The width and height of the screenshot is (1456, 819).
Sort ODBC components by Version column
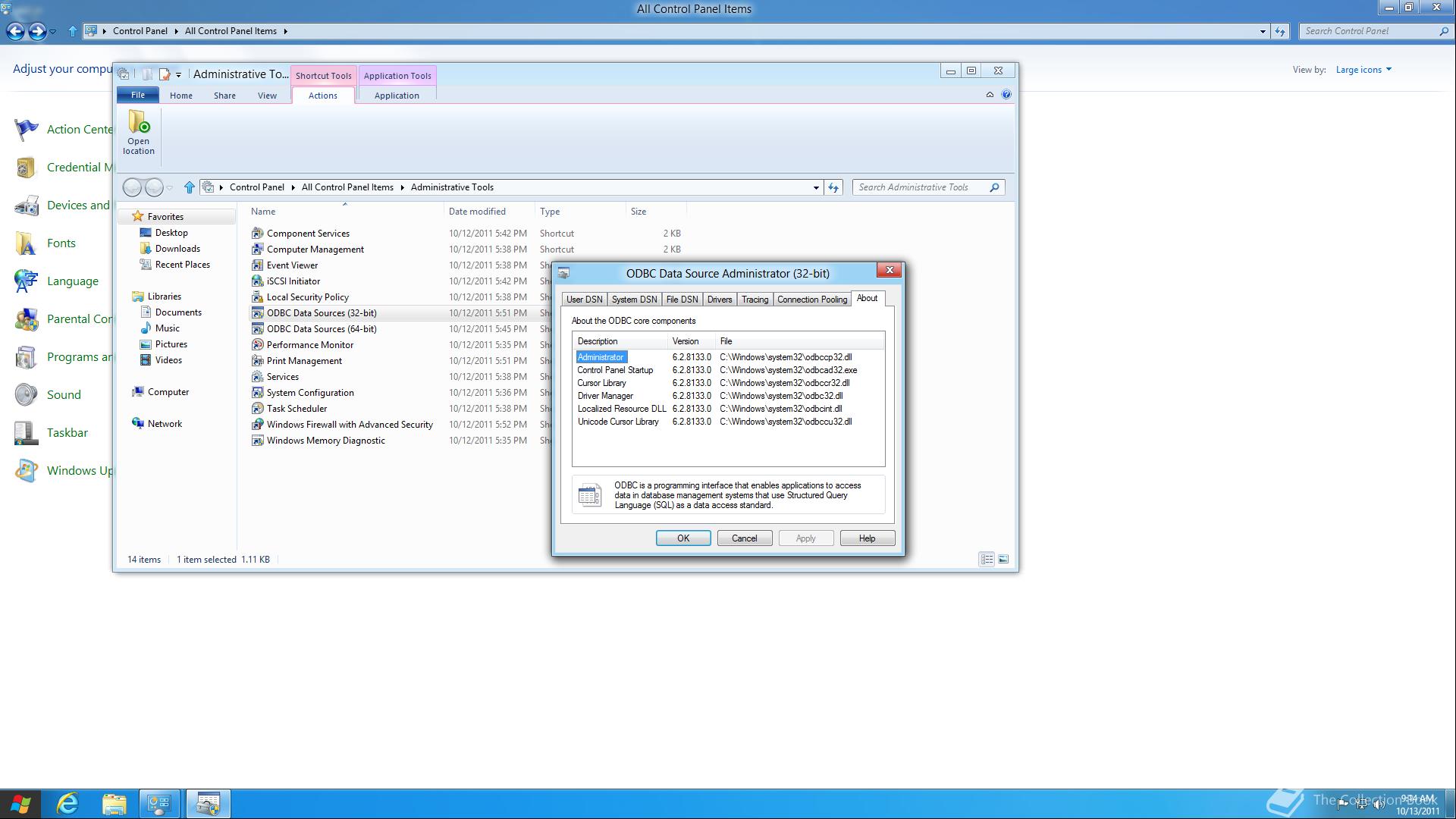tap(692, 341)
